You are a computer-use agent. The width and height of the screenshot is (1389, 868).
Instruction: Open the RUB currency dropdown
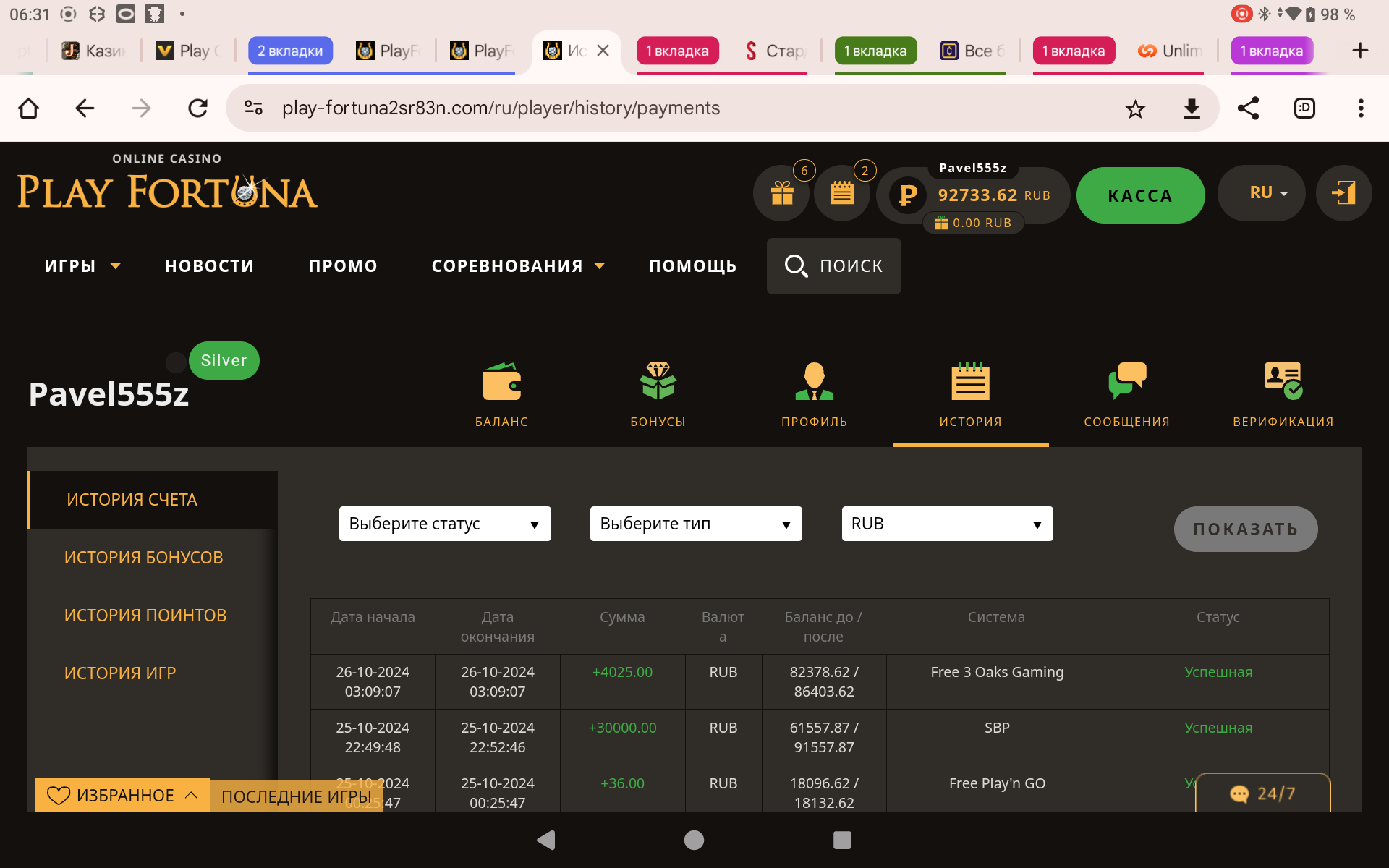(946, 524)
